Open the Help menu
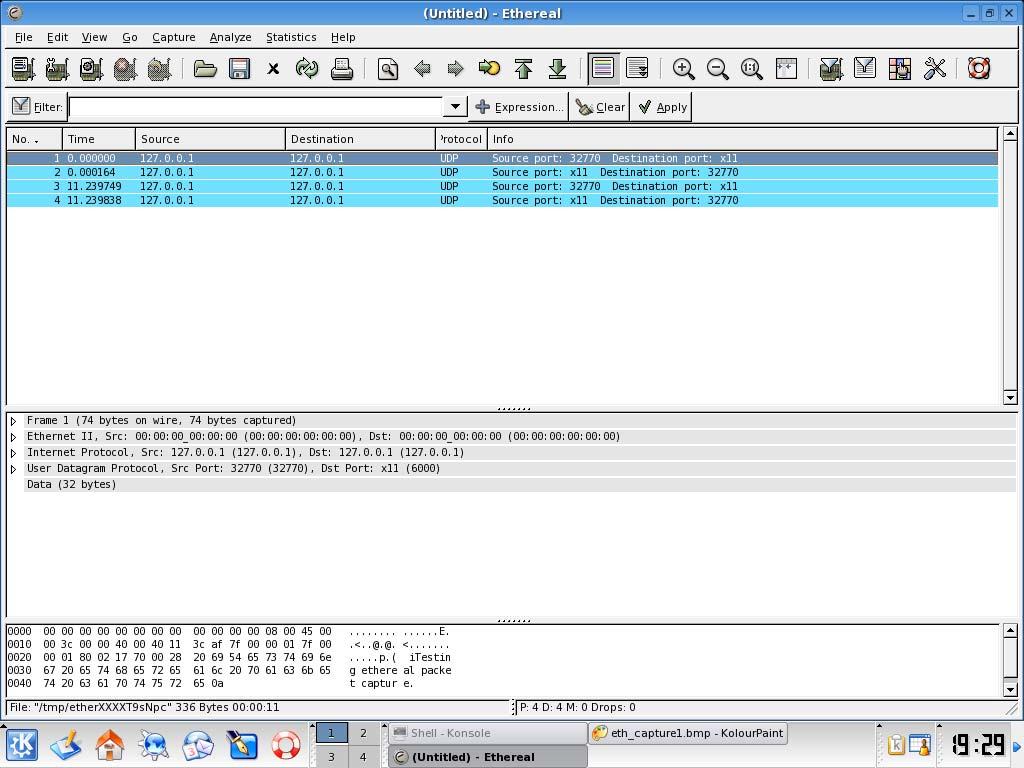1024x768 pixels. click(x=343, y=37)
